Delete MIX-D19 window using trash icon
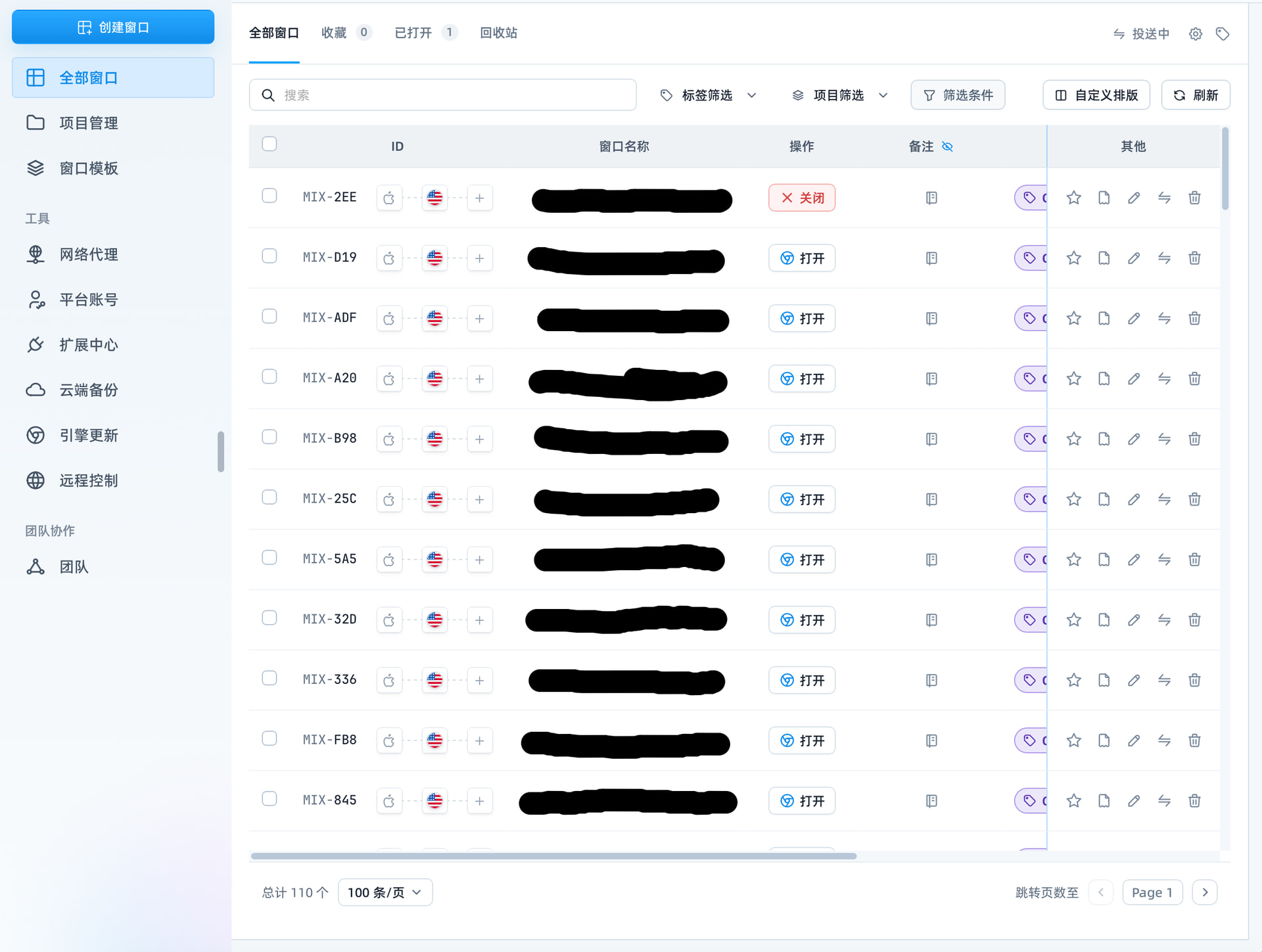Screen dimensions: 1262x952 pos(1194,258)
